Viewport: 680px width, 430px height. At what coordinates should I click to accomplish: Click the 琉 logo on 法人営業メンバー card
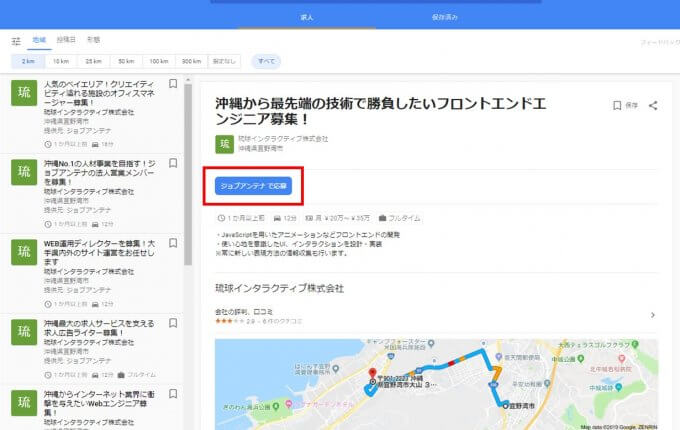(x=24, y=172)
